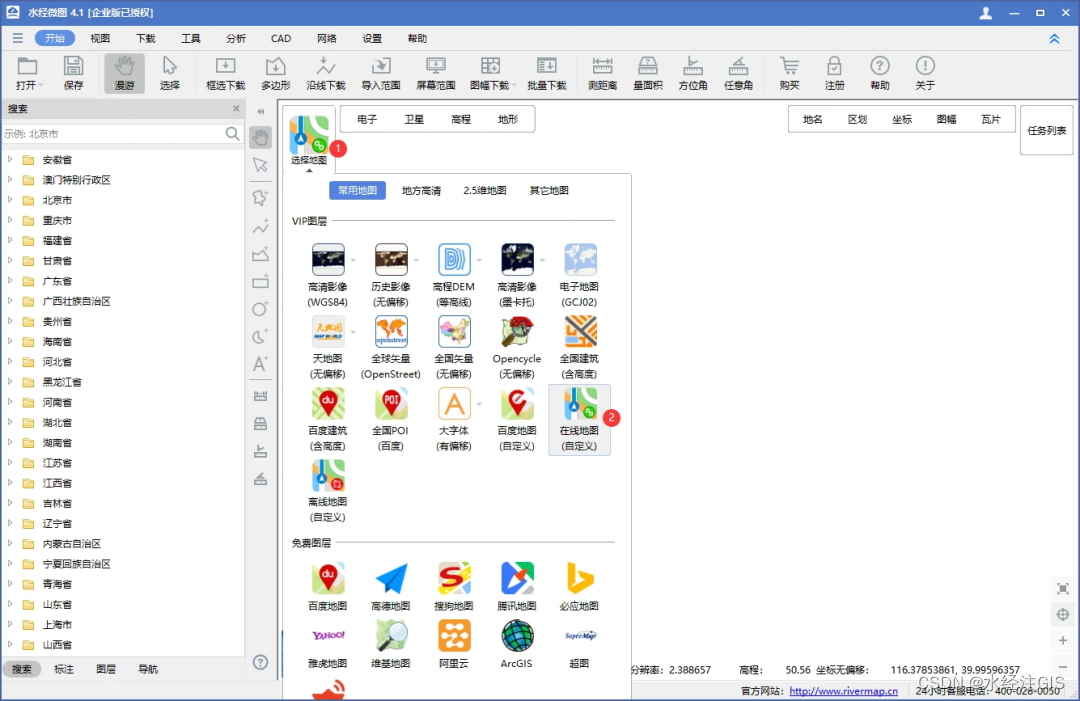Open dropdown arrow beside 天地图

coord(353,333)
